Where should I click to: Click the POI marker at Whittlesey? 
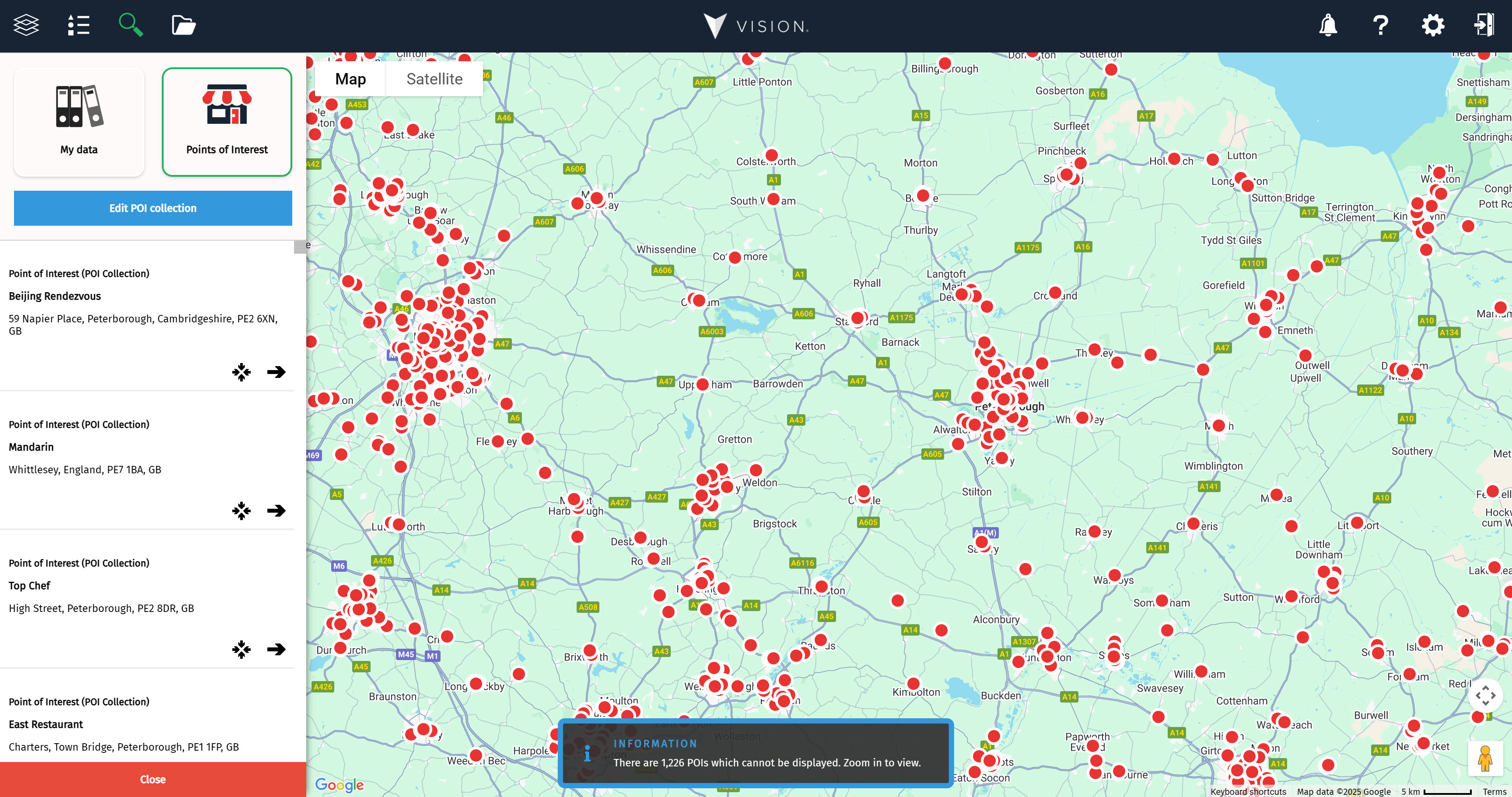1082,417
